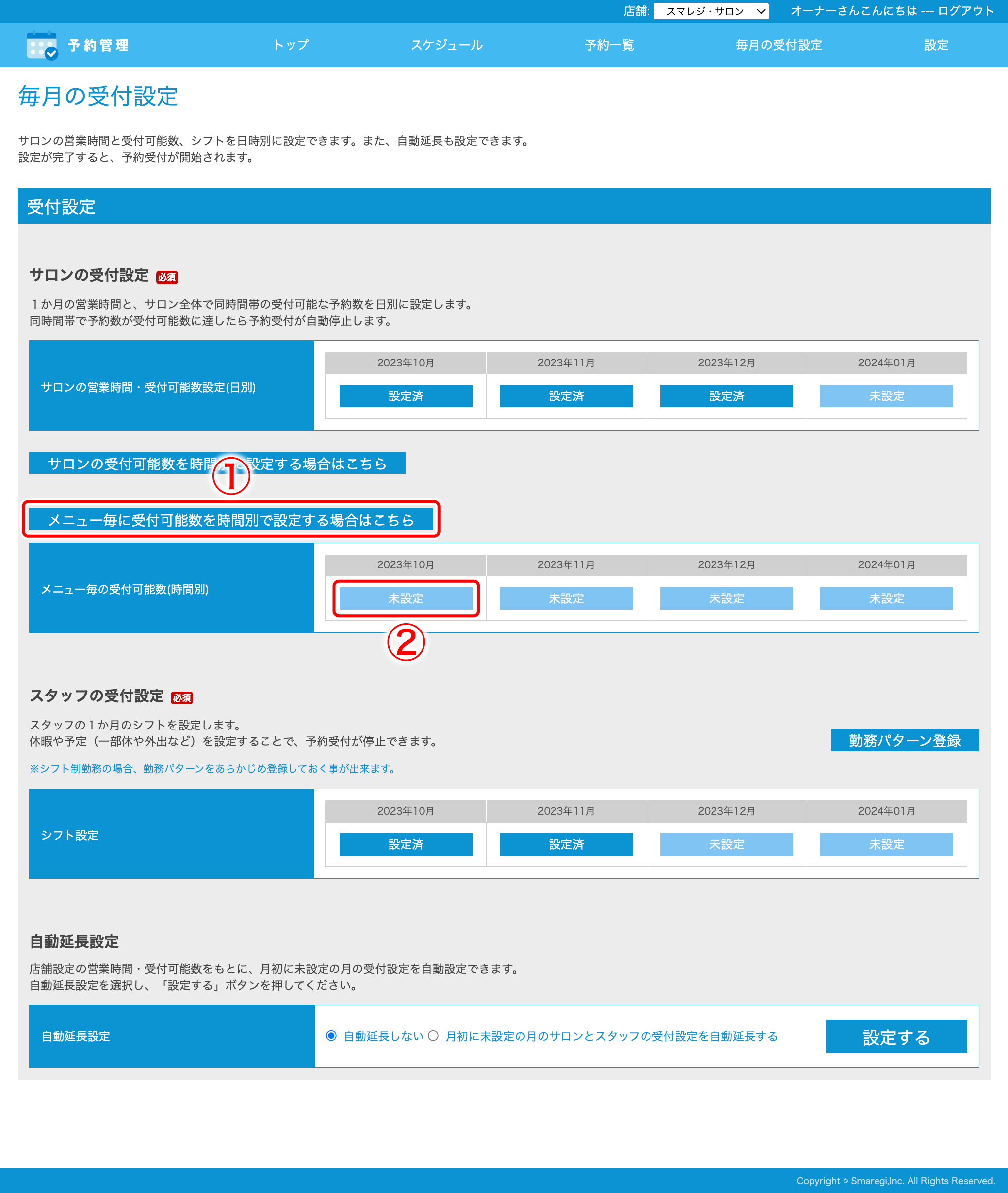Go to the トップ menu item
Screen dimensions: 1008x1193
click(x=290, y=45)
